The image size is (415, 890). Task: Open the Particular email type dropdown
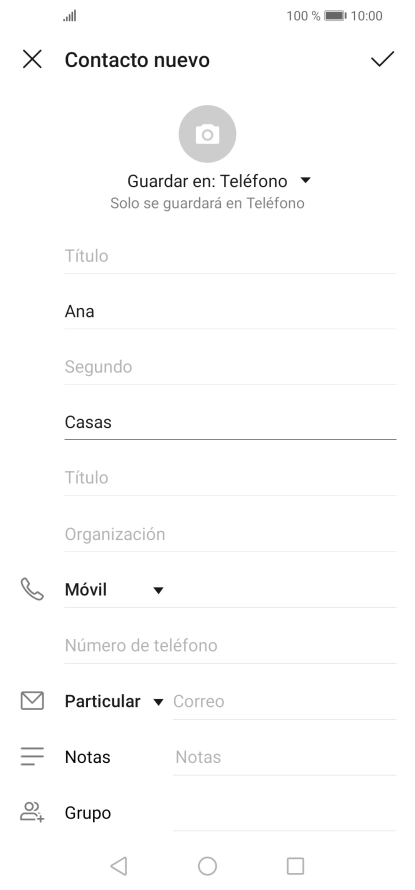click(114, 701)
